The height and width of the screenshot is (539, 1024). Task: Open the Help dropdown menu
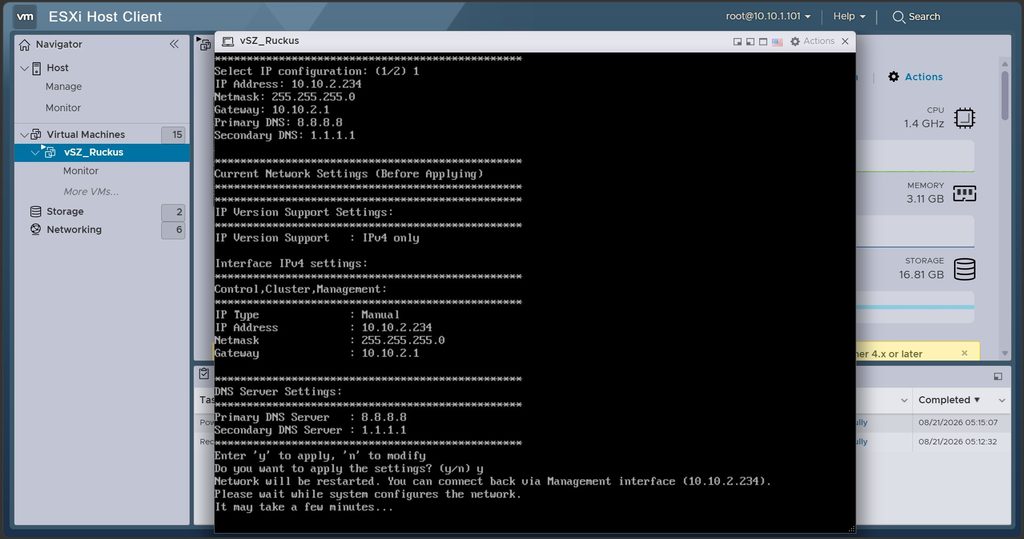click(x=849, y=16)
